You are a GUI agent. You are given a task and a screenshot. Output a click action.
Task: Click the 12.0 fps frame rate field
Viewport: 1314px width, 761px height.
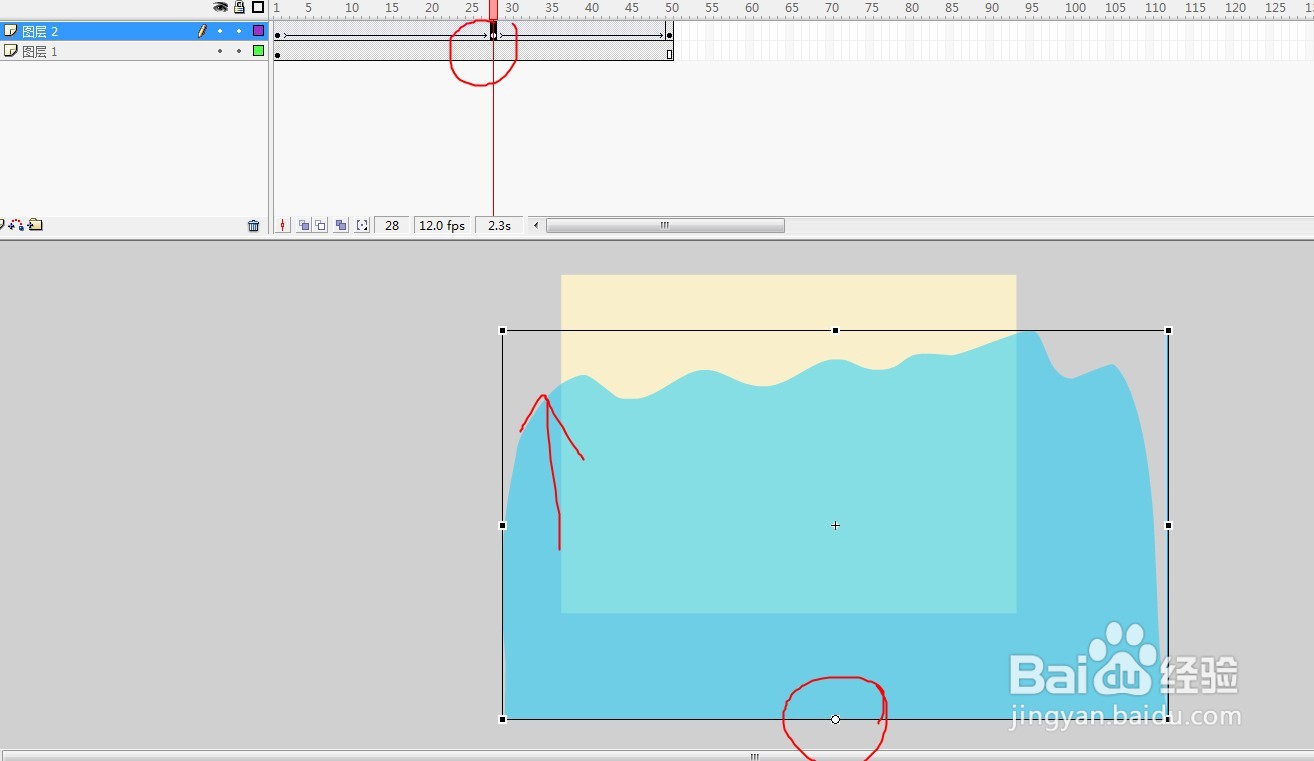[x=442, y=226]
